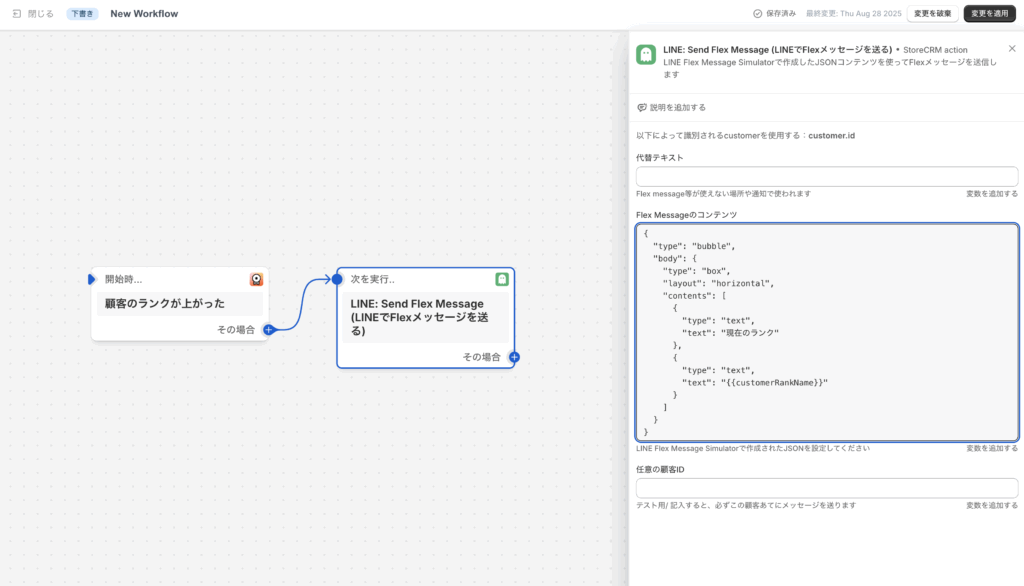The image size is (1024, 586).
Task: Click the 次を実行.. label on action node
Action: (372, 280)
